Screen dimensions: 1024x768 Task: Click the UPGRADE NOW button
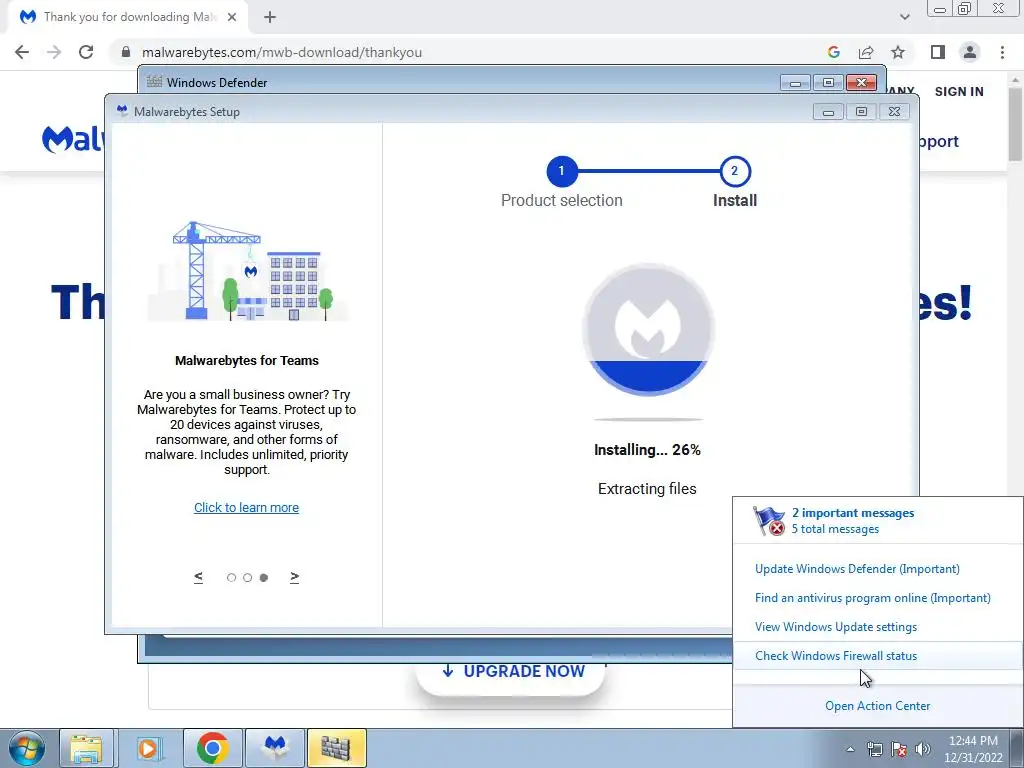[513, 671]
